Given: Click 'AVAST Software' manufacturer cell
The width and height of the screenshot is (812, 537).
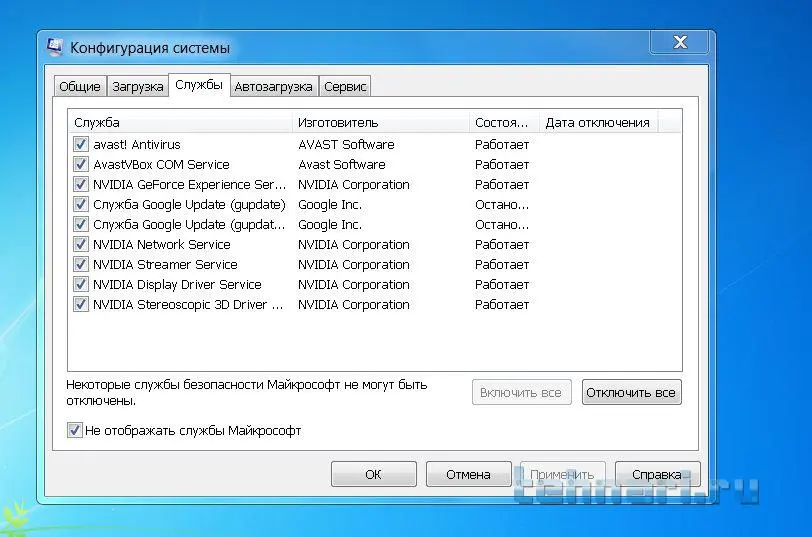Looking at the screenshot, I should 346,144.
